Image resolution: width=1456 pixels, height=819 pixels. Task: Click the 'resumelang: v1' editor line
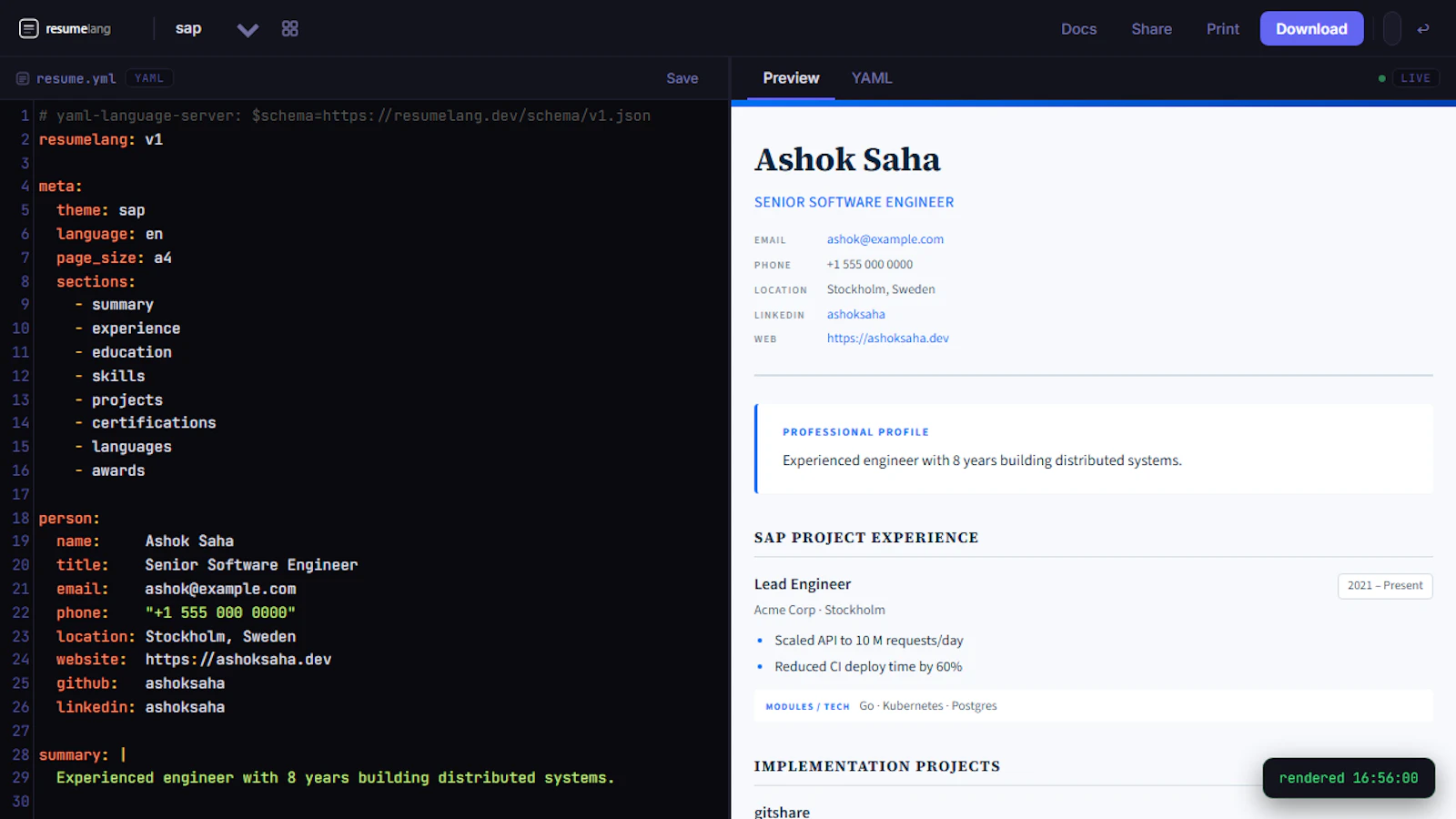[x=100, y=139]
